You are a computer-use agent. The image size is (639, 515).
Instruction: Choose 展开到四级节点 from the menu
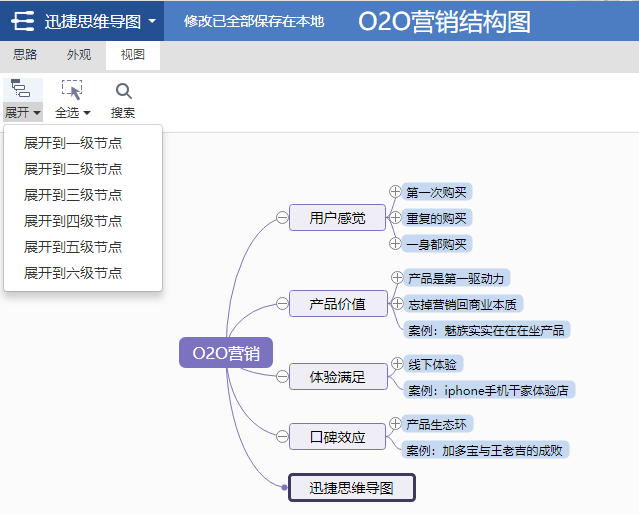(73, 221)
